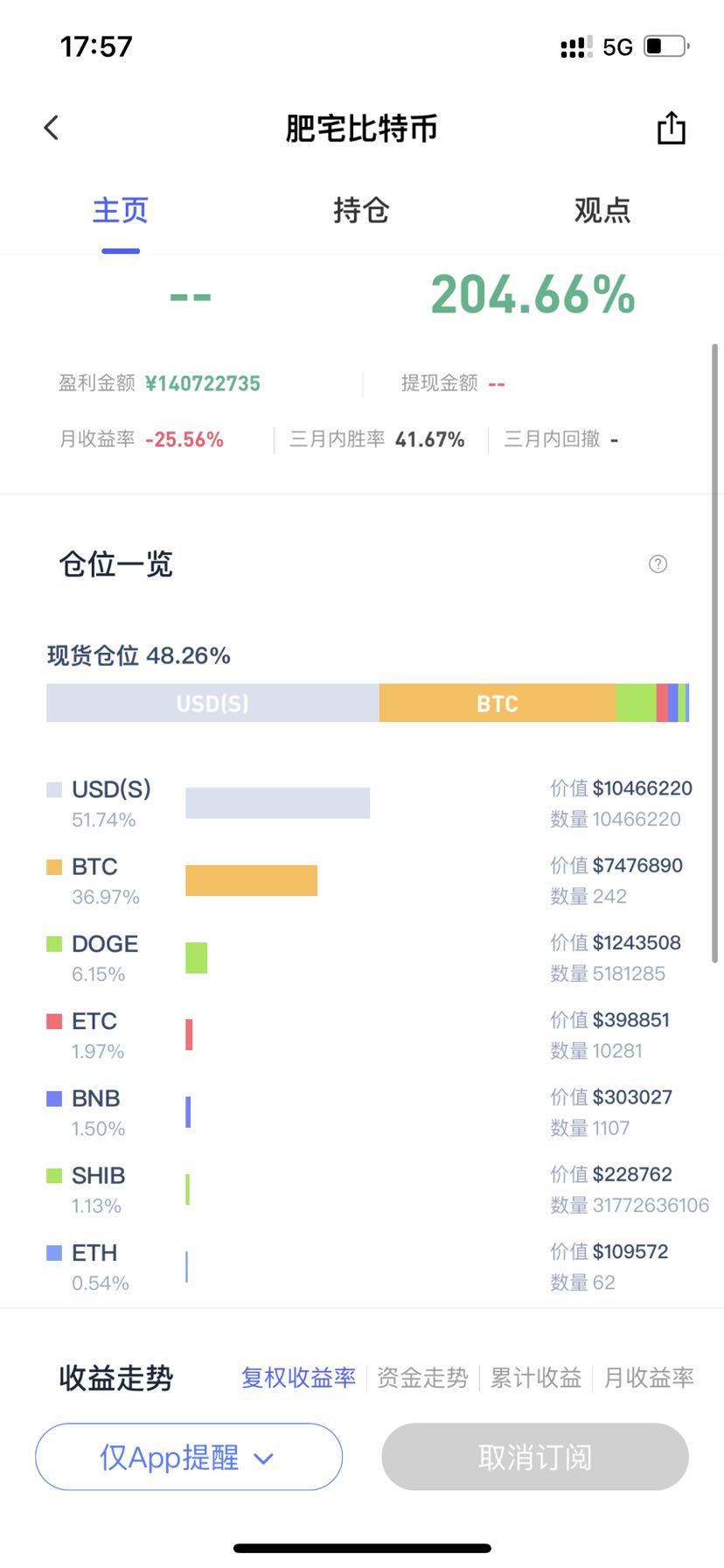Switch to the 持仓 tab
The width and height of the screenshot is (724, 1568).
click(361, 211)
